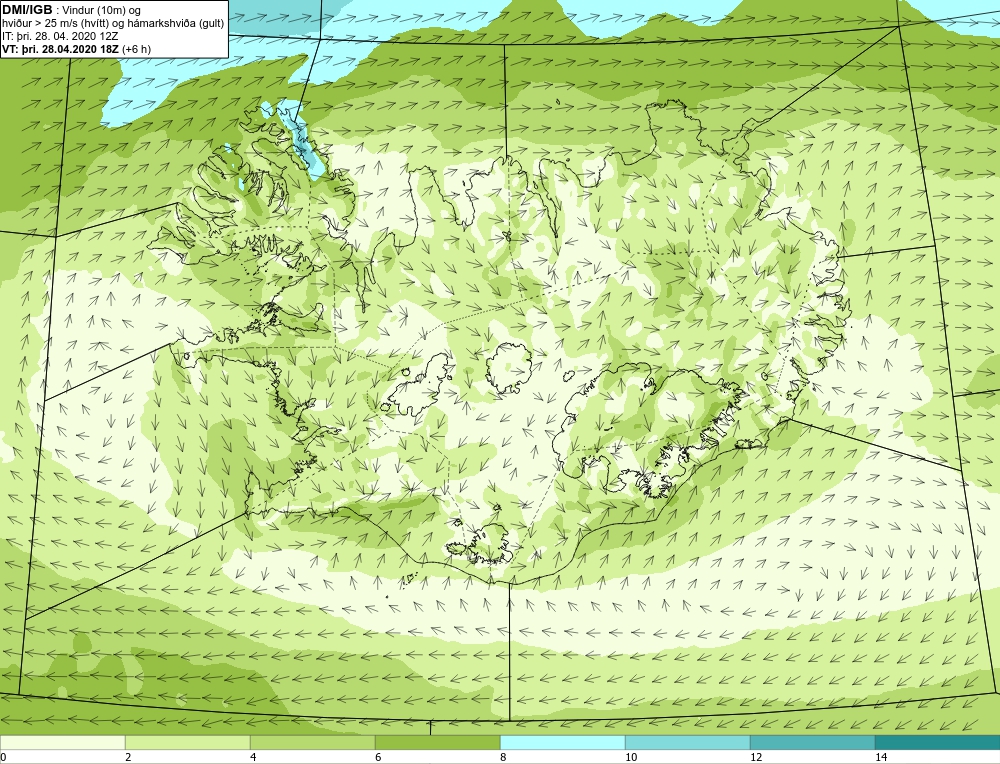Image resolution: width=1000 pixels, height=764 pixels.
Task: Click the legend value '2'
Action: pyautogui.click(x=128, y=757)
